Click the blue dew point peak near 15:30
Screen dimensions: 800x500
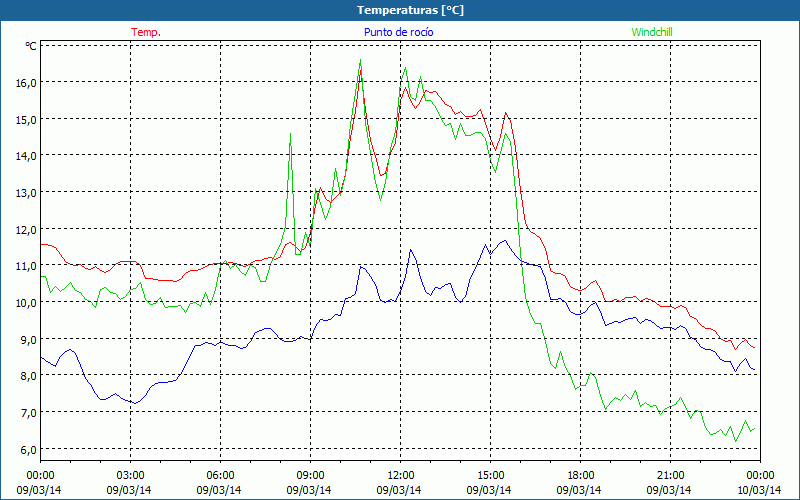(505, 240)
